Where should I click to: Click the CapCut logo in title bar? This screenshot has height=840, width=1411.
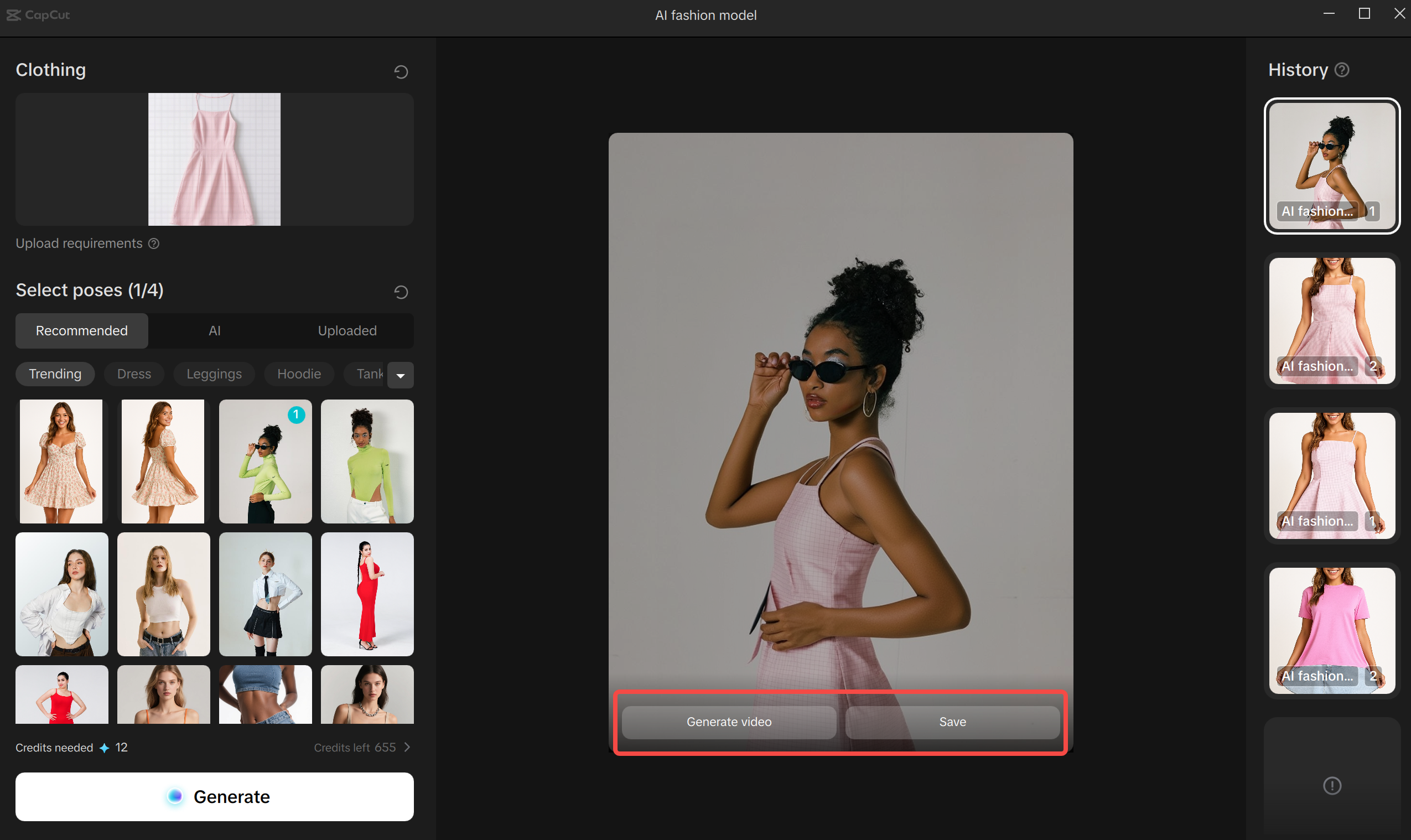coord(38,15)
